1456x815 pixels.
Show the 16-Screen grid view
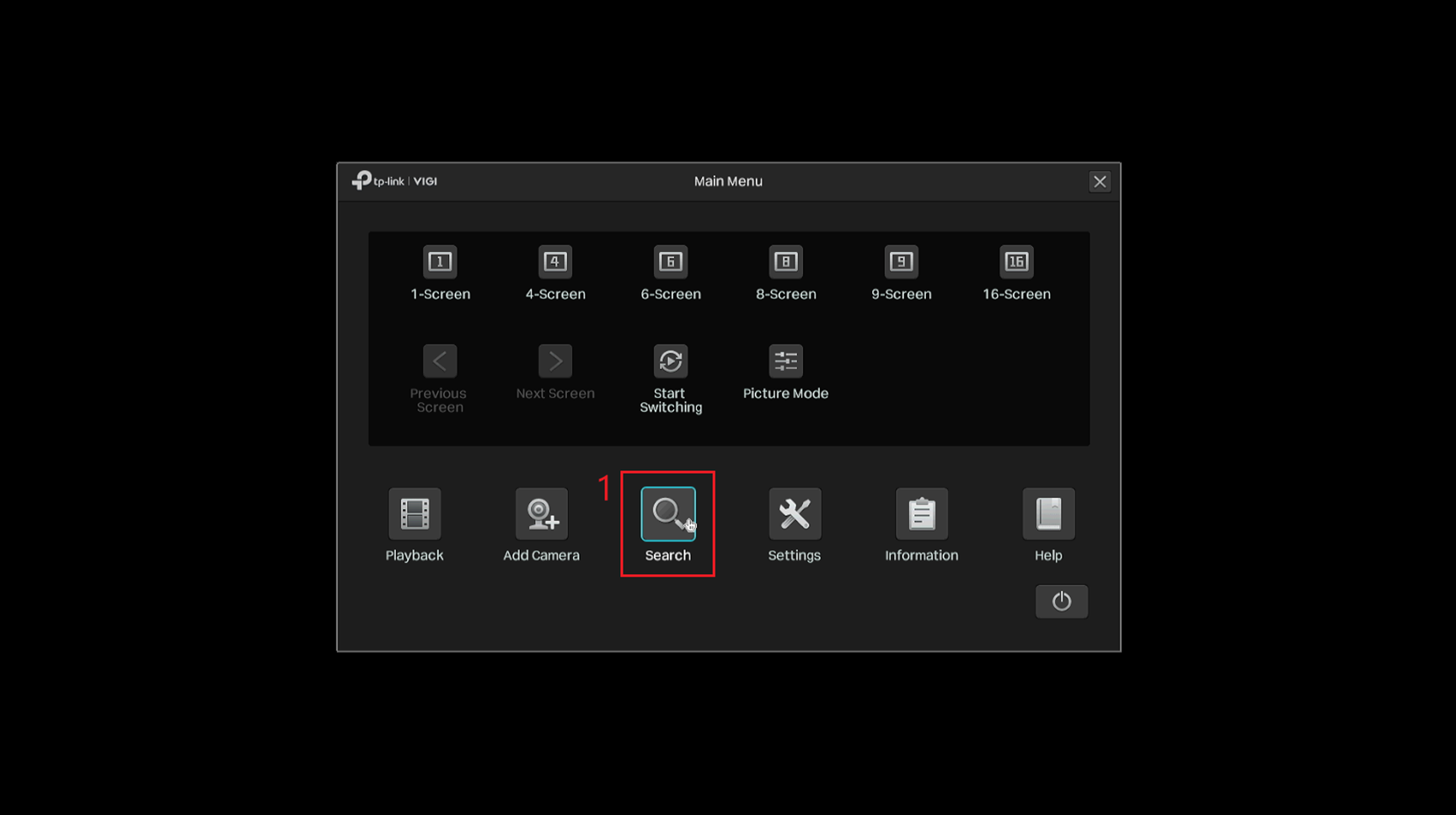tap(1016, 262)
